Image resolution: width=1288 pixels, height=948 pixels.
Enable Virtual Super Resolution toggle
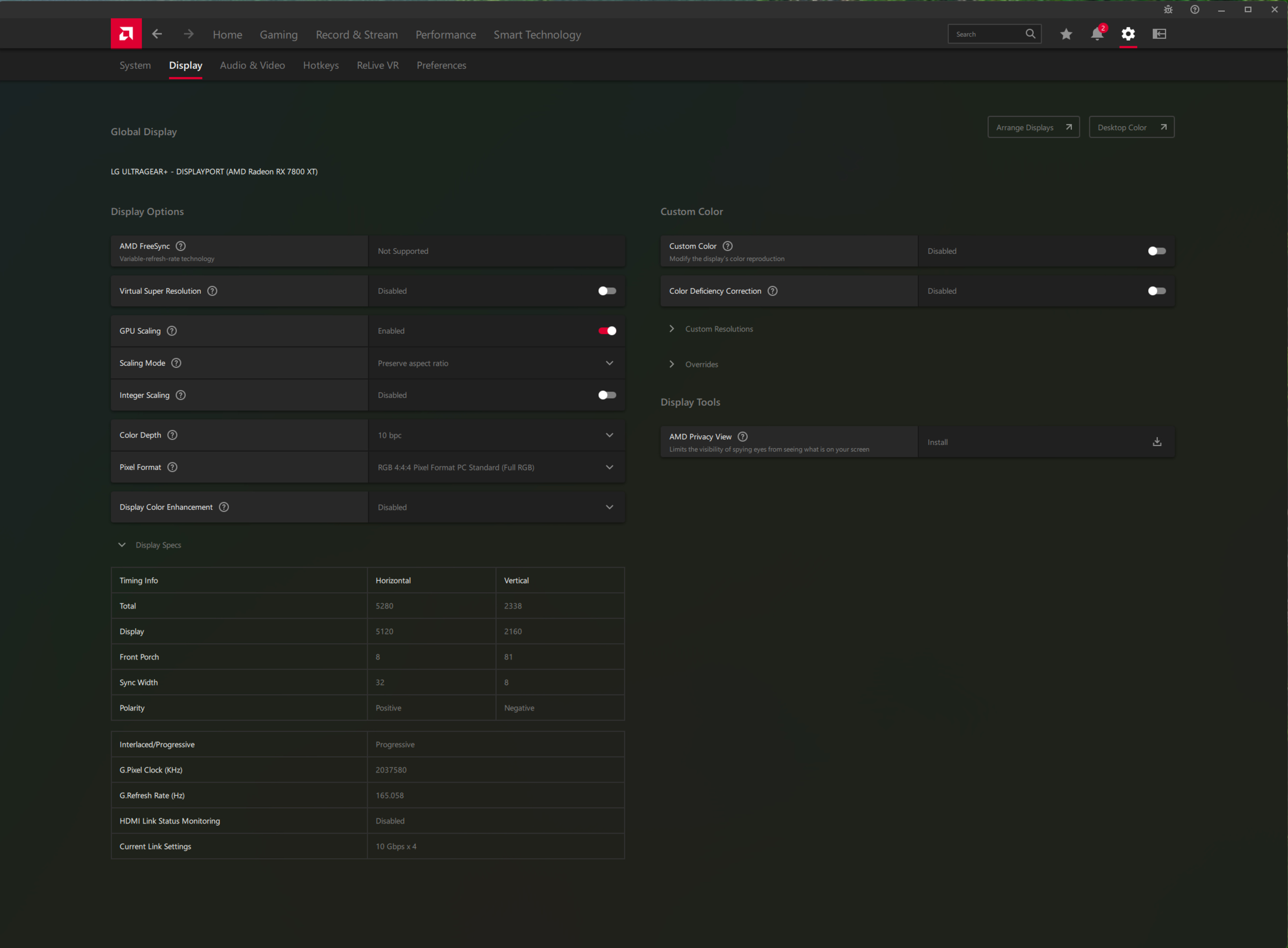(607, 291)
